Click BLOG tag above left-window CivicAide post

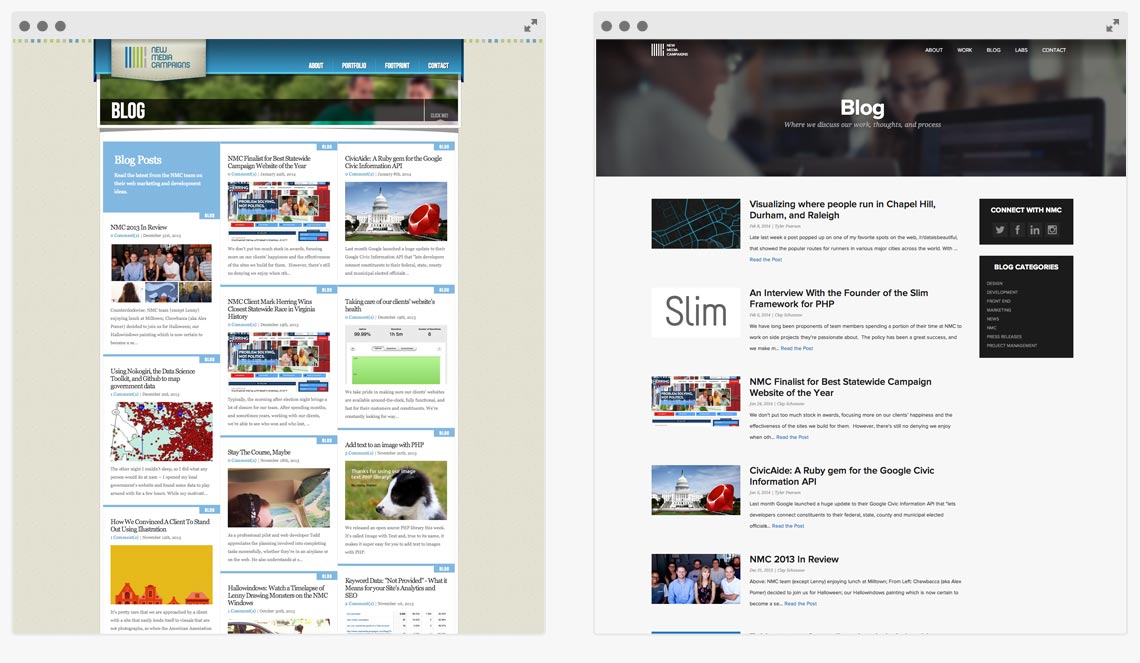(443, 146)
